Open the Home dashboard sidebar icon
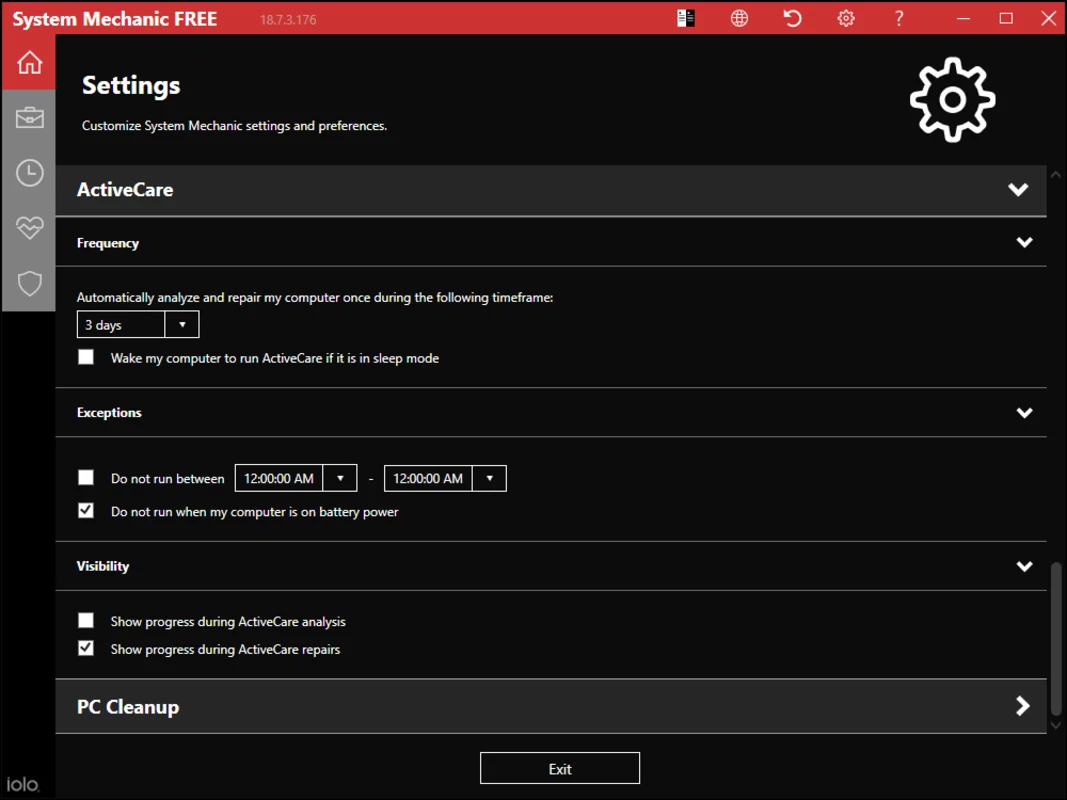 tap(29, 62)
